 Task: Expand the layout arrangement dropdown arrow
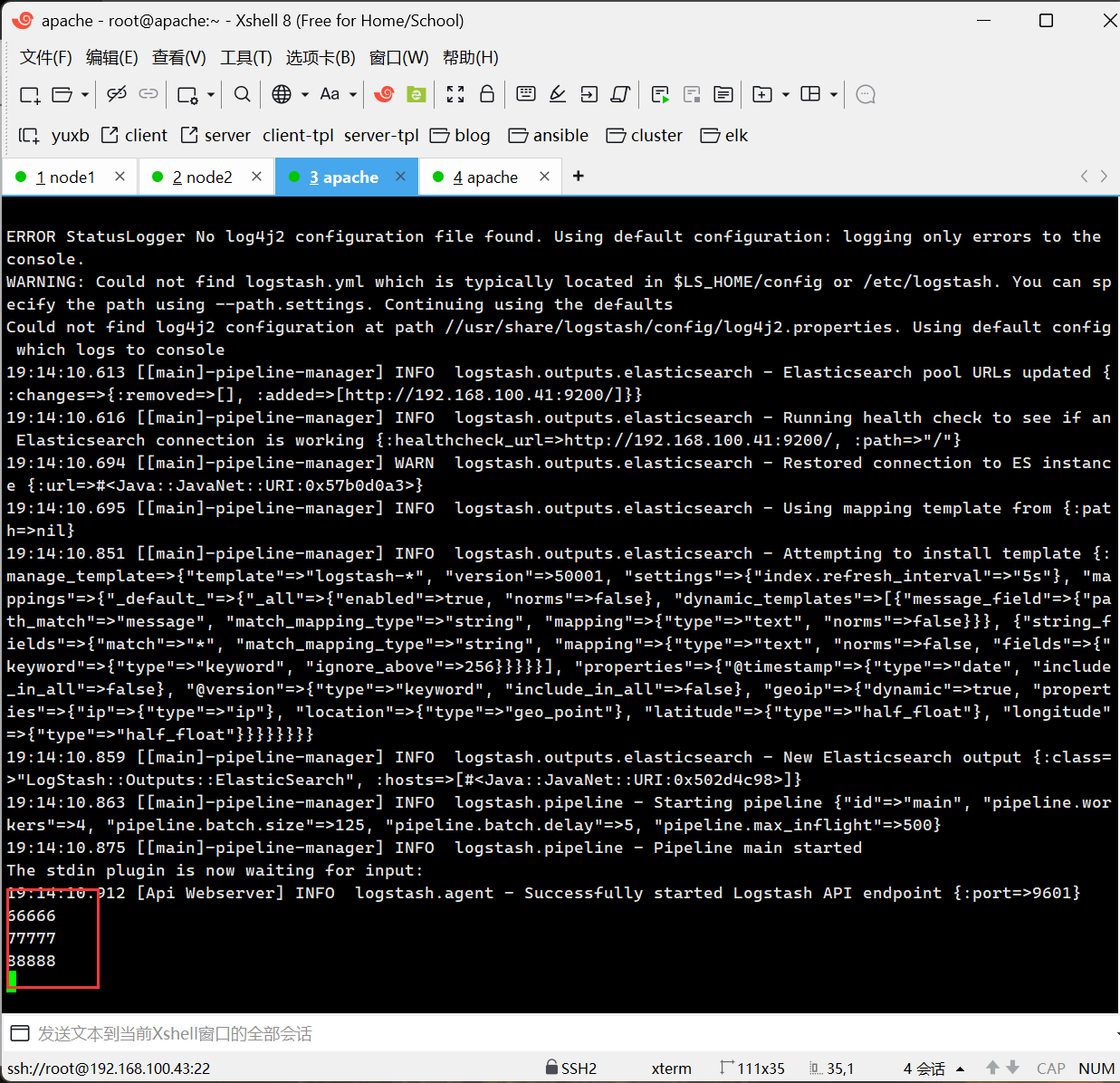coord(833,94)
